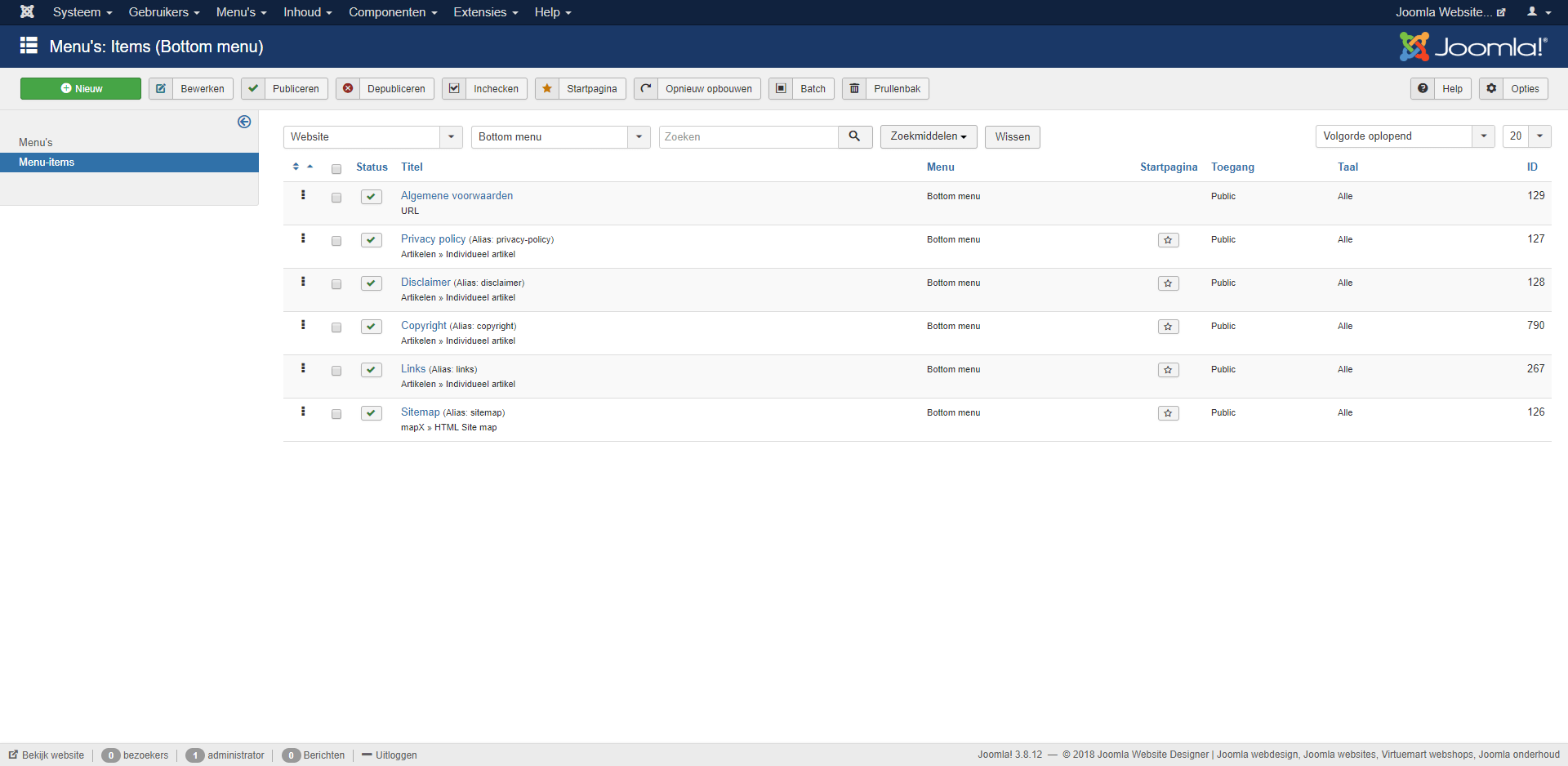Click the Help question mark icon
The width and height of the screenshot is (1568, 766).
click(x=1422, y=88)
